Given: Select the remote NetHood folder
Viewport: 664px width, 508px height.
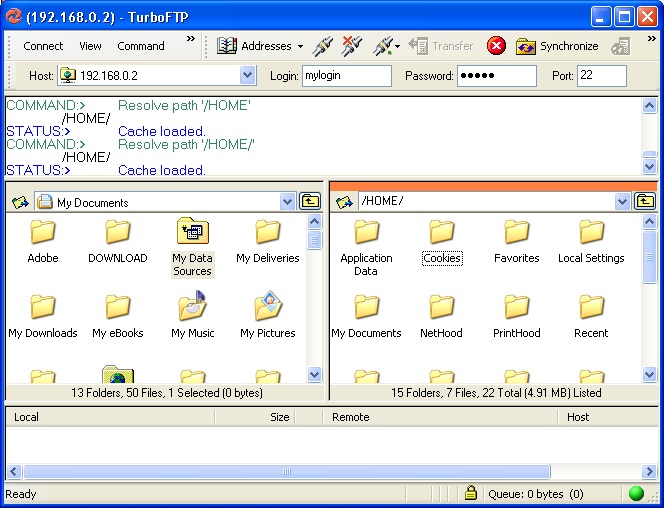Looking at the screenshot, I should point(441,317).
